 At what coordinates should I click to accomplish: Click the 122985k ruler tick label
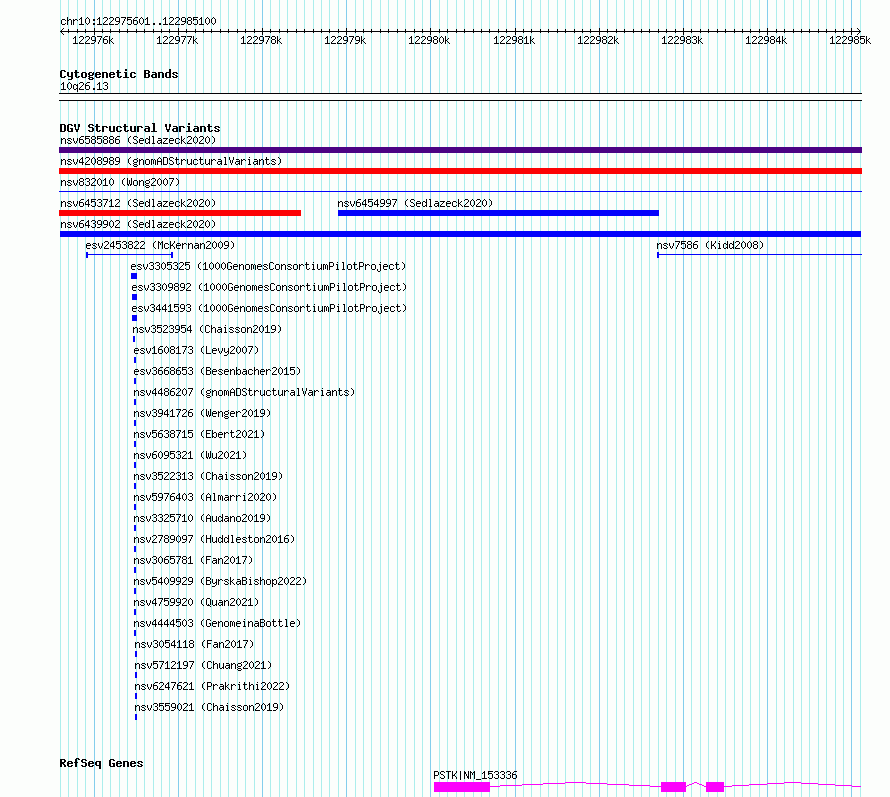[x=850, y=40]
